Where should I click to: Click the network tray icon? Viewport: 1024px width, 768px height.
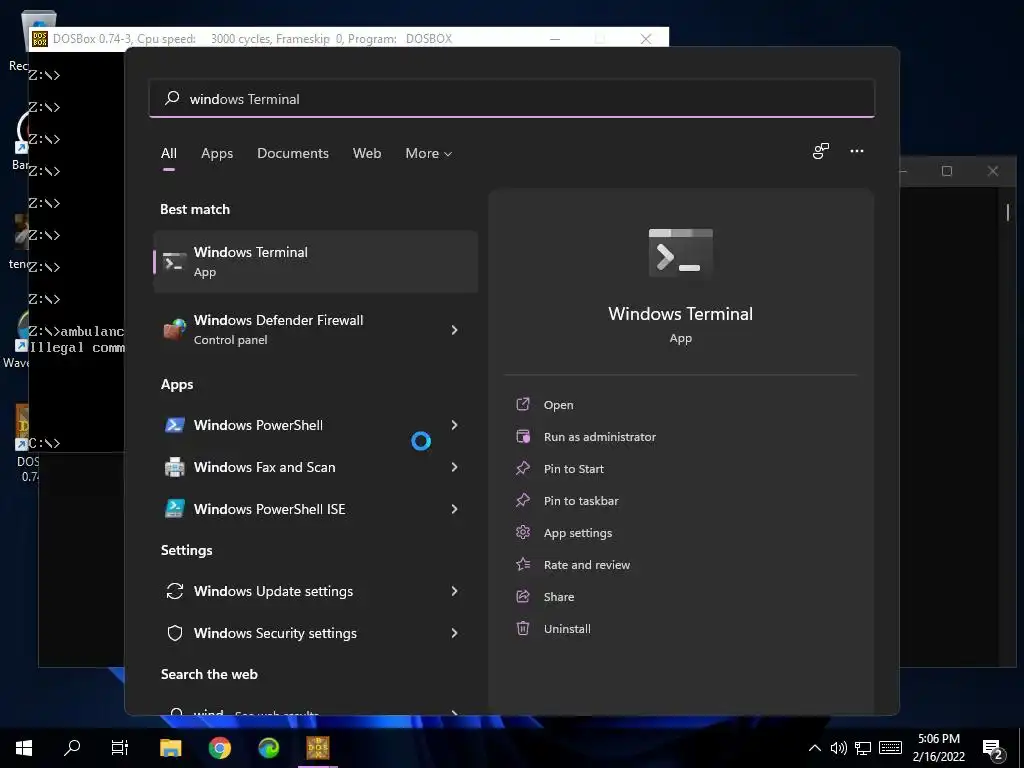click(863, 748)
